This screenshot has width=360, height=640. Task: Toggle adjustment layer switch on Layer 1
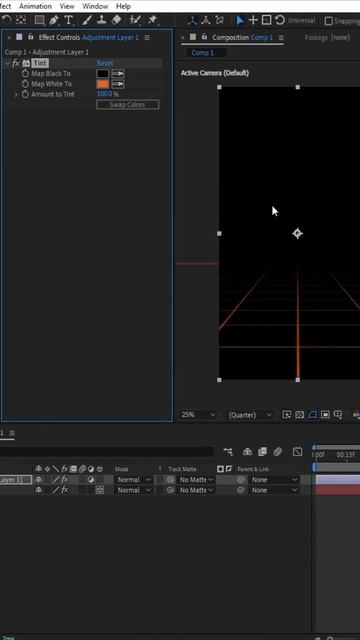[x=91, y=480]
